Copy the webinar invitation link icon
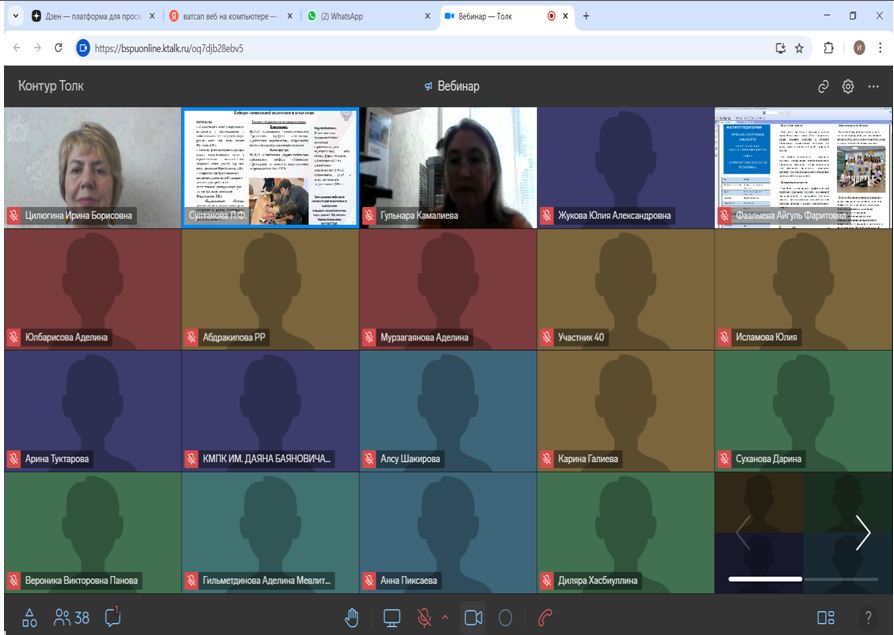 pos(823,87)
